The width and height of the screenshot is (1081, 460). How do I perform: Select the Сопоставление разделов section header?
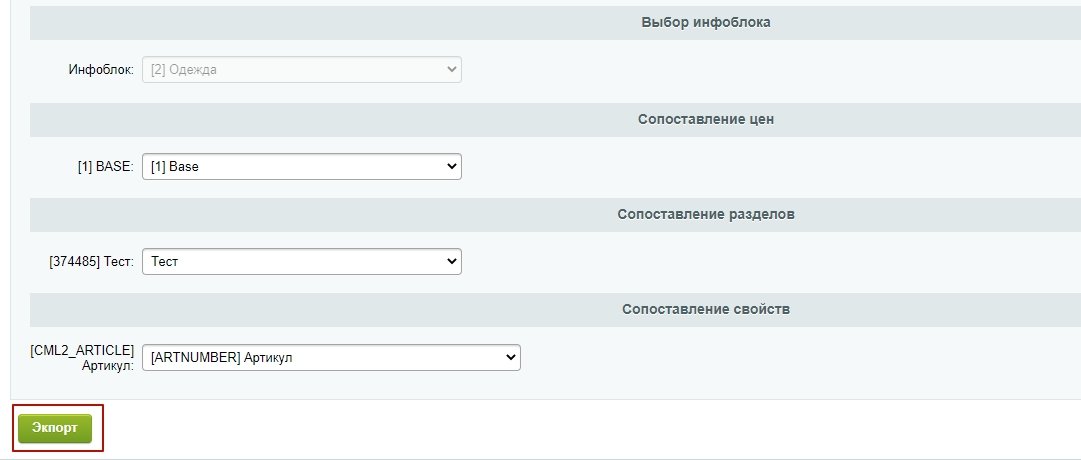[x=706, y=214]
